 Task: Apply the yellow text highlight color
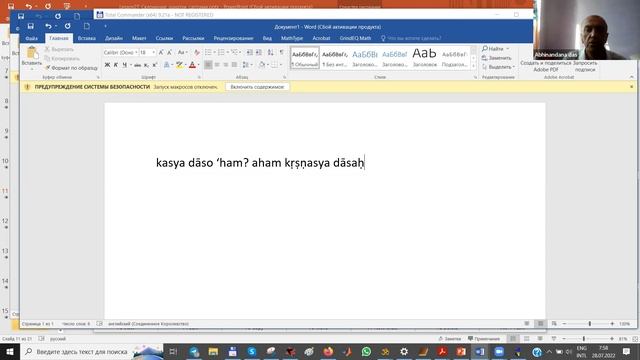pyautogui.click(x=179, y=65)
